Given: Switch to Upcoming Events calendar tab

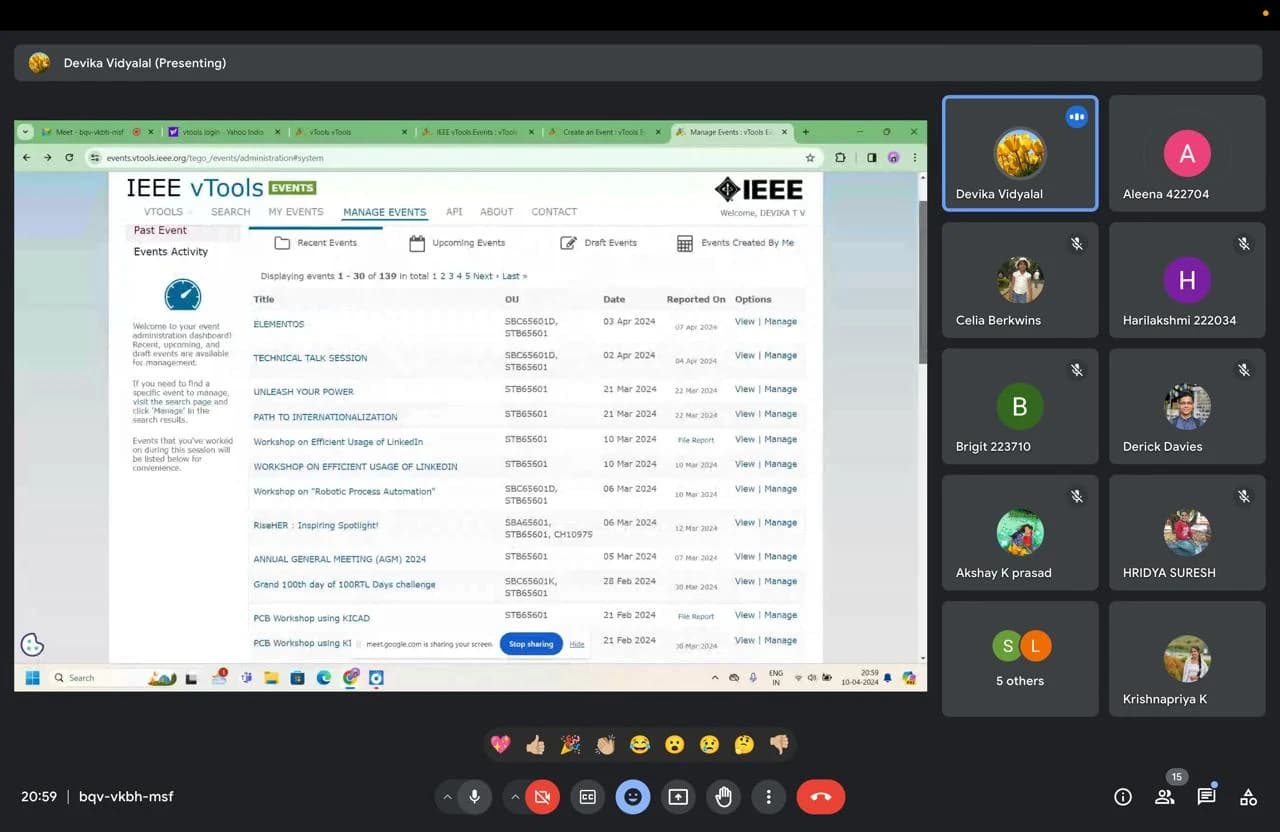Looking at the screenshot, I should click(x=457, y=243).
